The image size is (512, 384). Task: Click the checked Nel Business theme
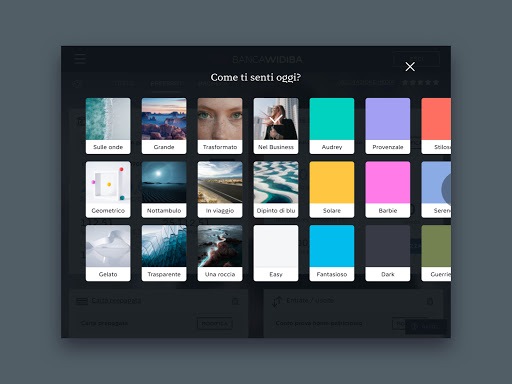(x=276, y=126)
